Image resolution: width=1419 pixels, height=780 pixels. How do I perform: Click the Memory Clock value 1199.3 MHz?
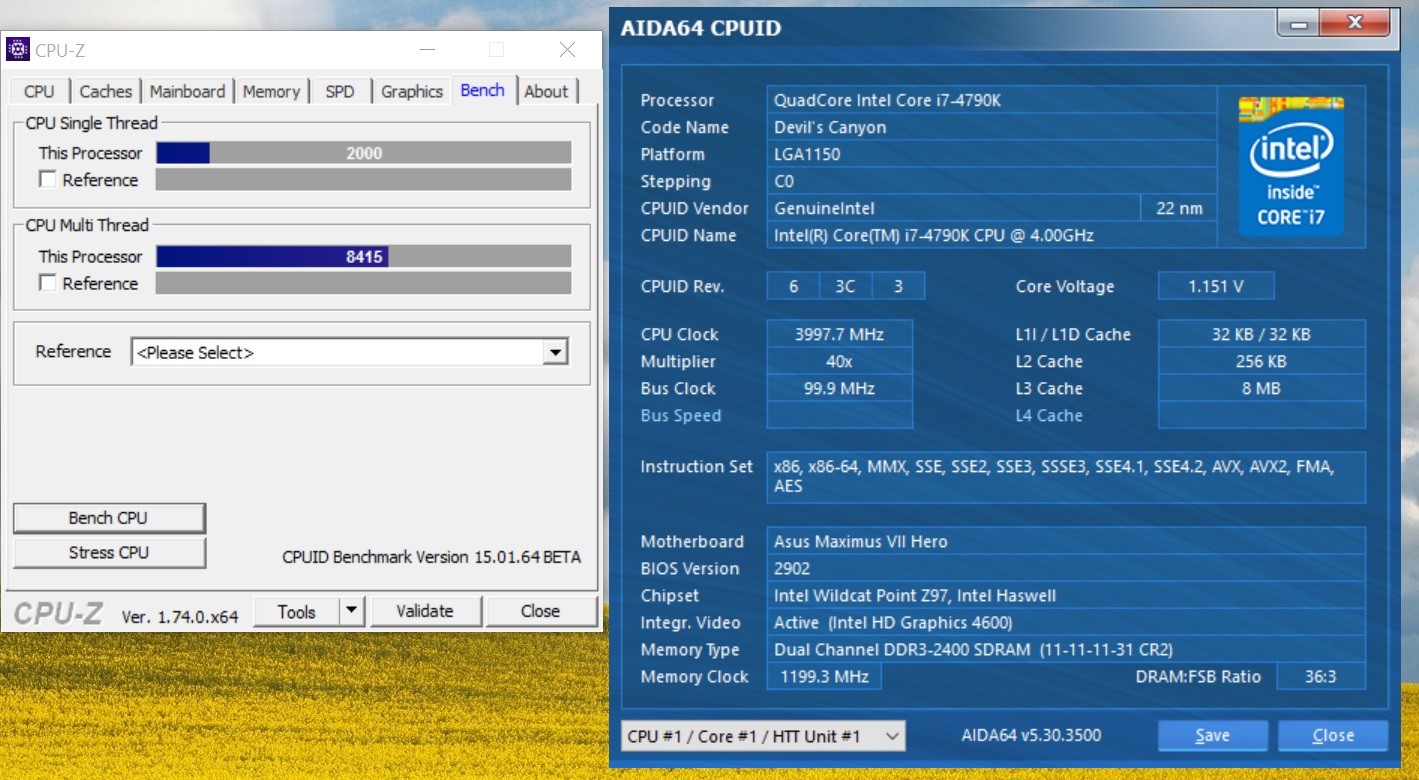pyautogui.click(x=824, y=676)
